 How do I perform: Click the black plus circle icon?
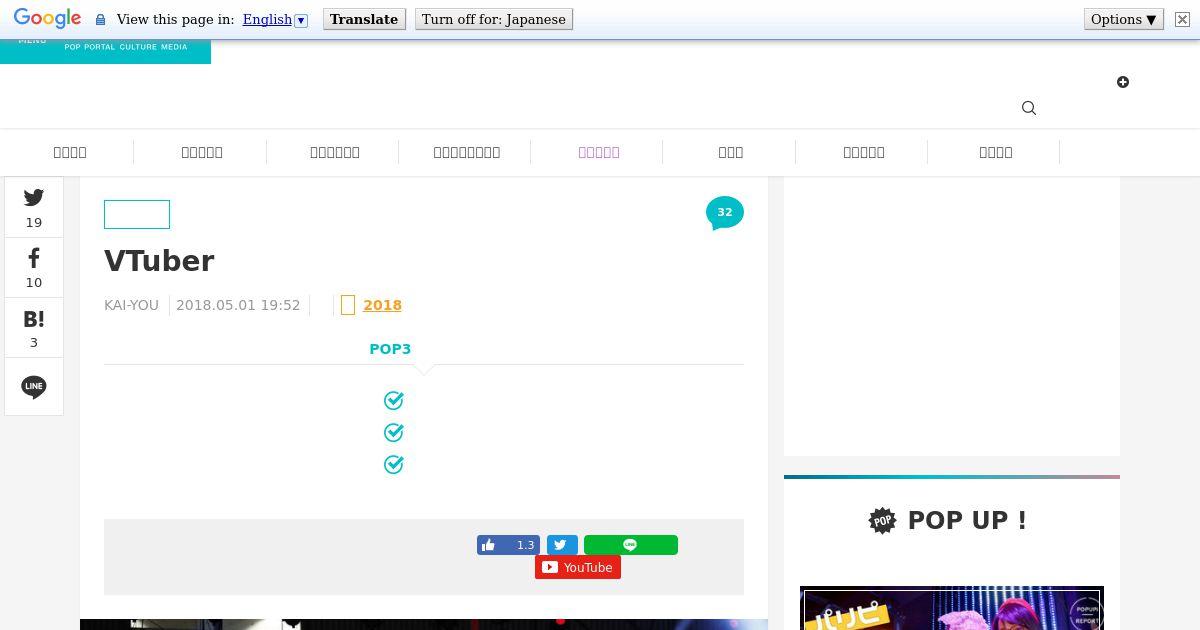[1123, 82]
